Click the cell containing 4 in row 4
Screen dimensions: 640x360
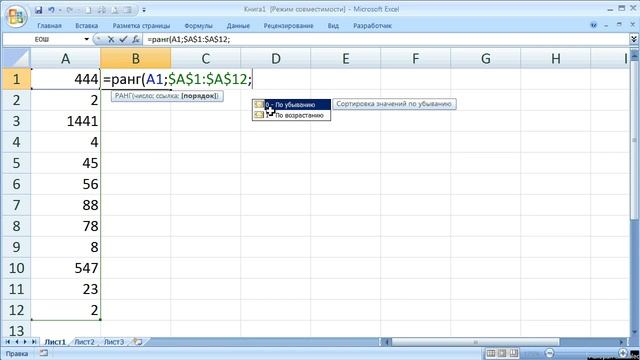[65, 142]
